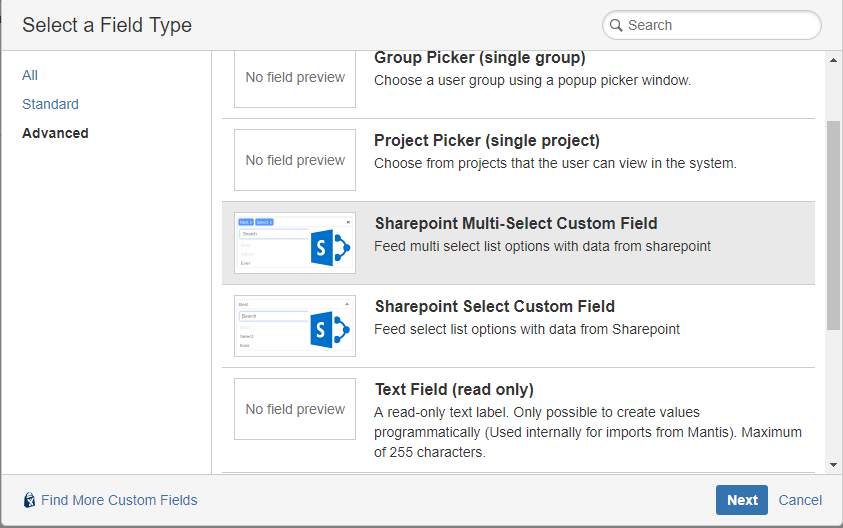Choose Text Field (read only) type

point(454,390)
